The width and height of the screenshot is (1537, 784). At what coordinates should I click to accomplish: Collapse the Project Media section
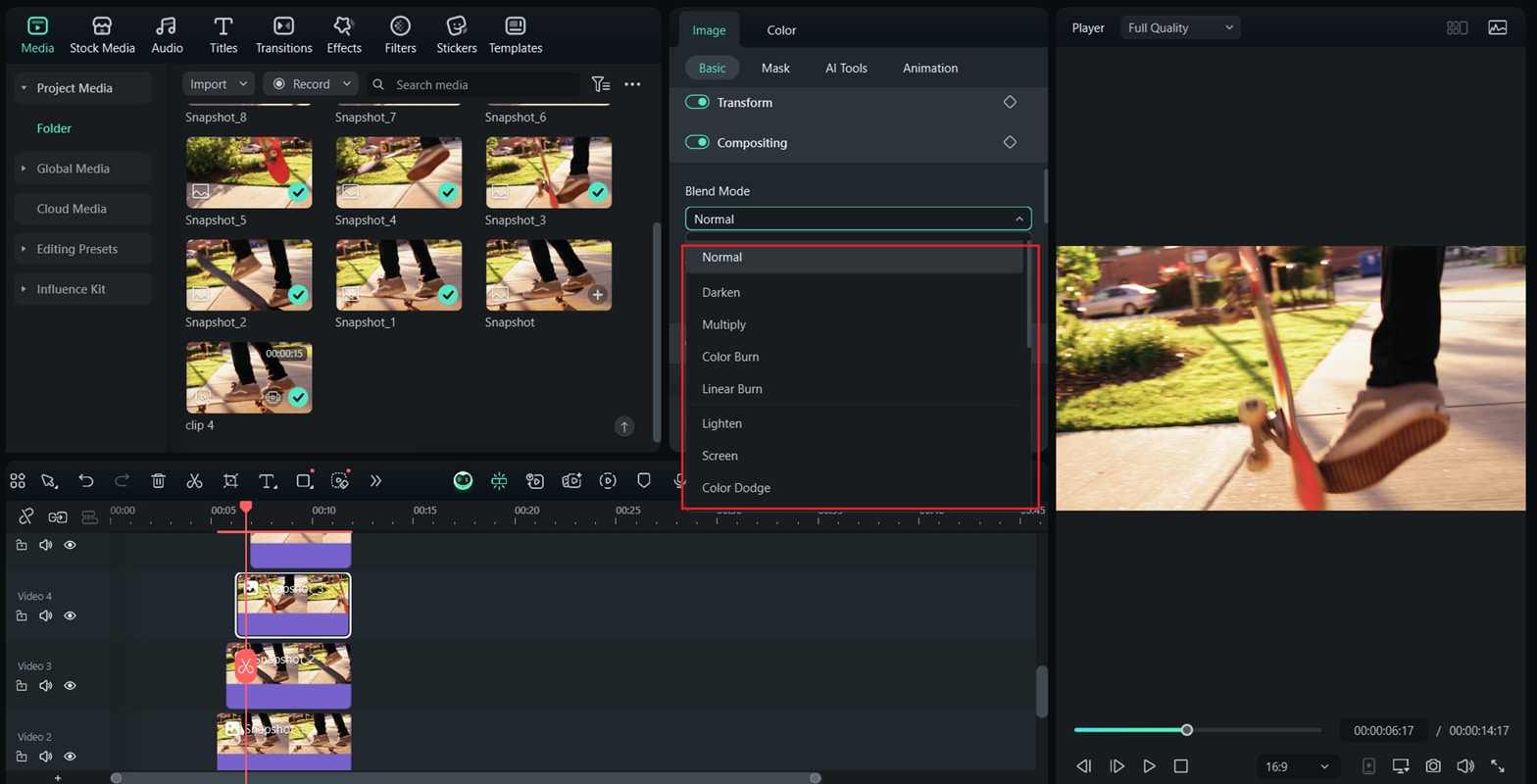[24, 88]
